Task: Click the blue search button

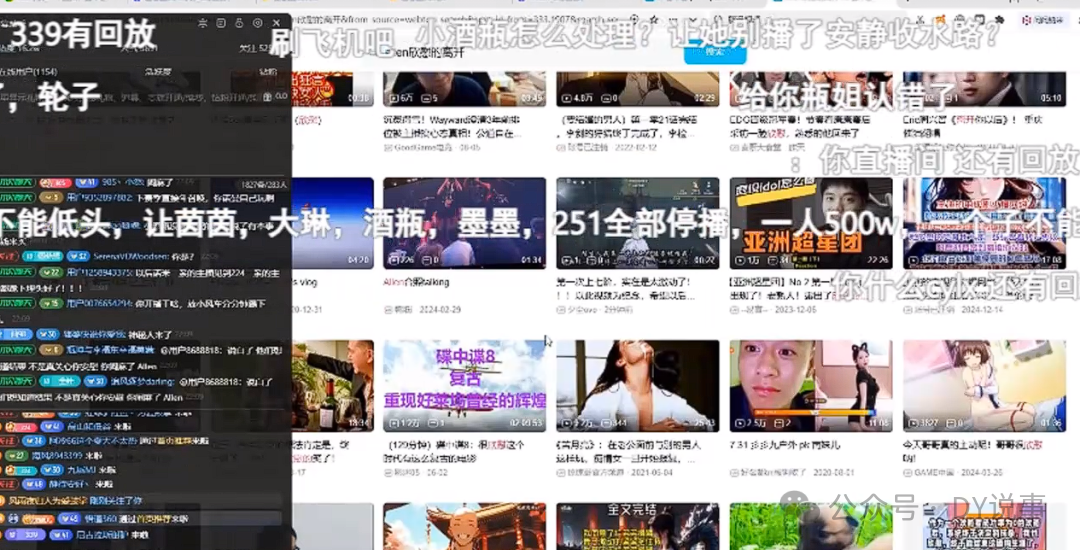Action: pyautogui.click(x=714, y=52)
